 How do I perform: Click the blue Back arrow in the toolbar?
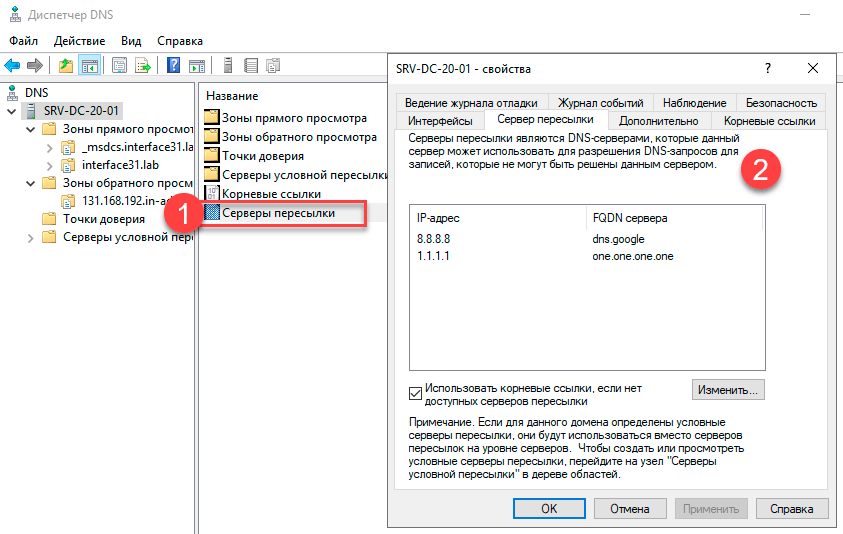pos(12,66)
